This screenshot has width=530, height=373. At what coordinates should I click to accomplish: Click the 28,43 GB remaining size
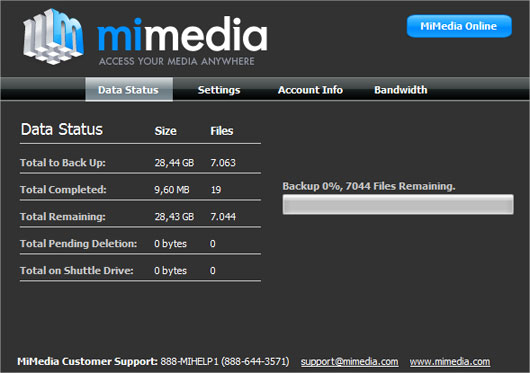pyautogui.click(x=174, y=217)
